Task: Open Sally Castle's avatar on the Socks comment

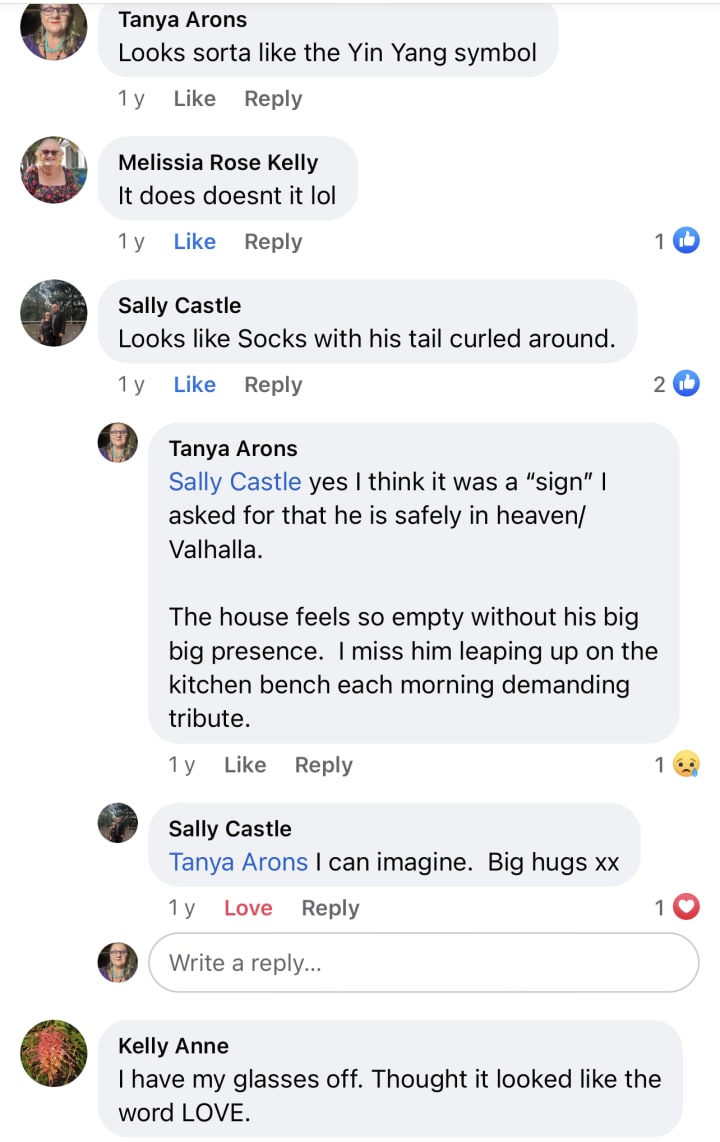Action: 54,313
